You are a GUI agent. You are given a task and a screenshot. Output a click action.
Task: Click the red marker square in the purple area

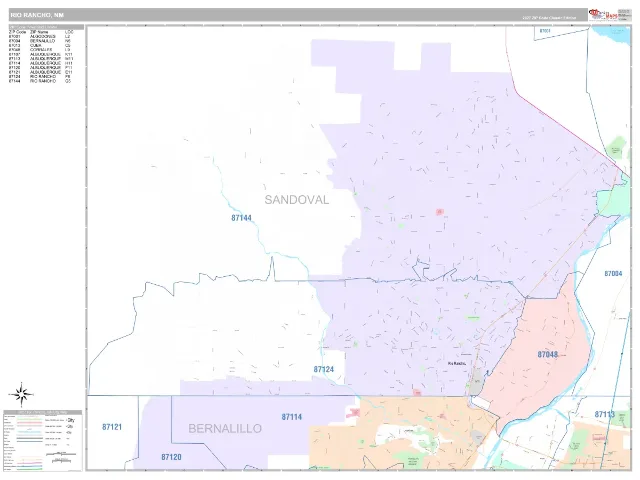coord(440,211)
